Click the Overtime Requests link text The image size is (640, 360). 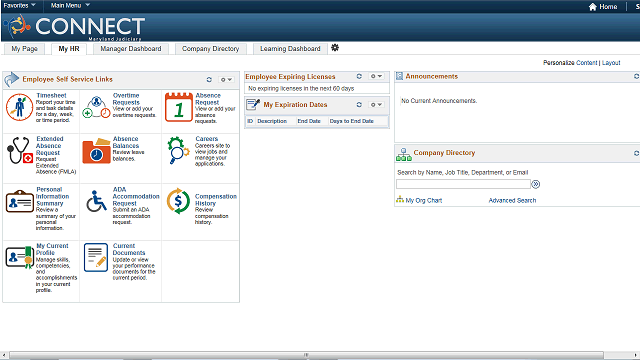click(126, 99)
